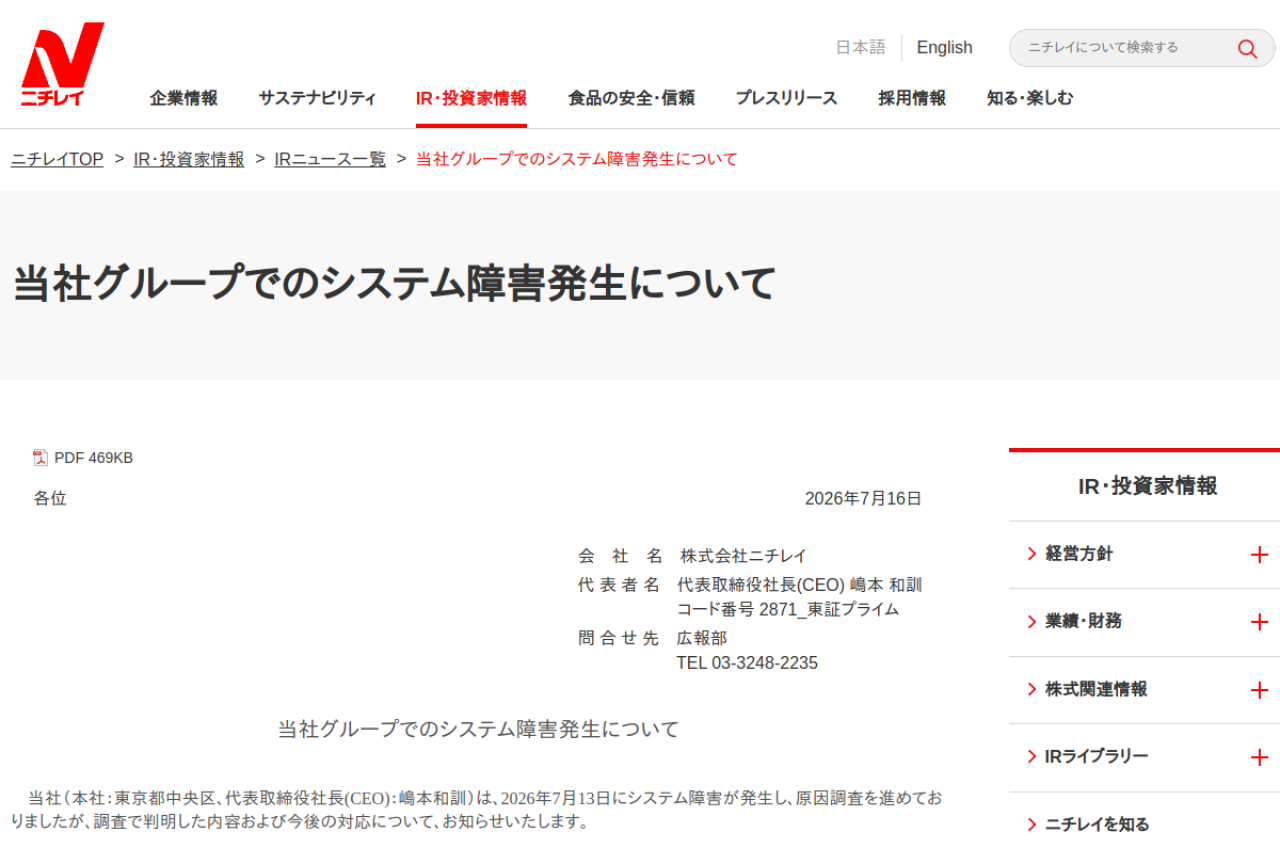Click the centered article subtitle heading
1280x853 pixels.
(x=478, y=729)
